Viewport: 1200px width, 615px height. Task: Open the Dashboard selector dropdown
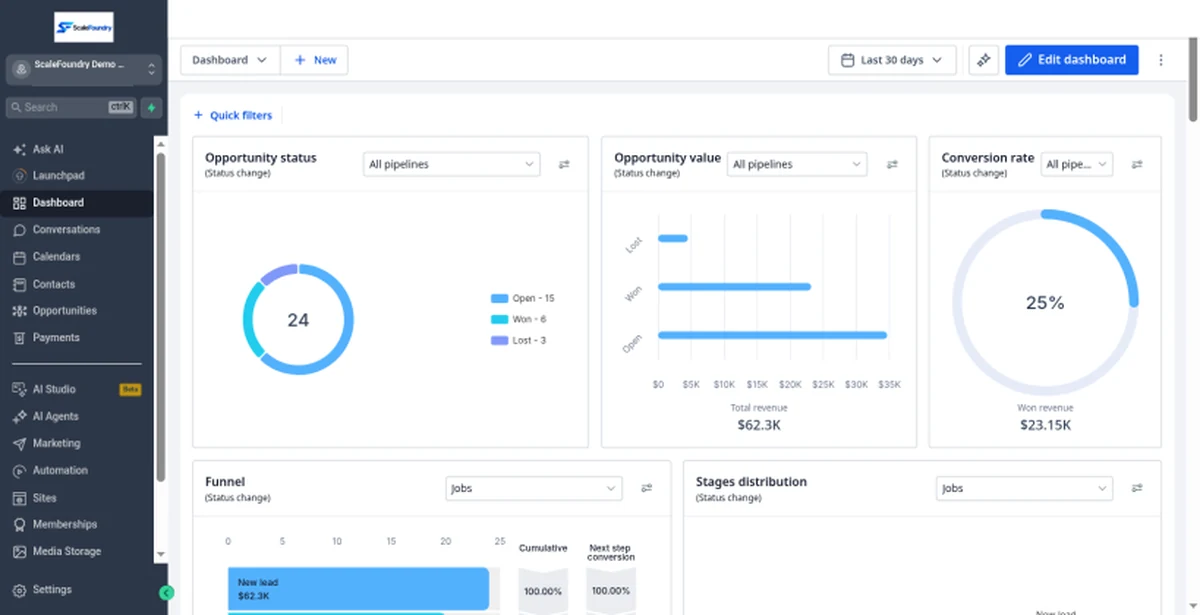(230, 60)
